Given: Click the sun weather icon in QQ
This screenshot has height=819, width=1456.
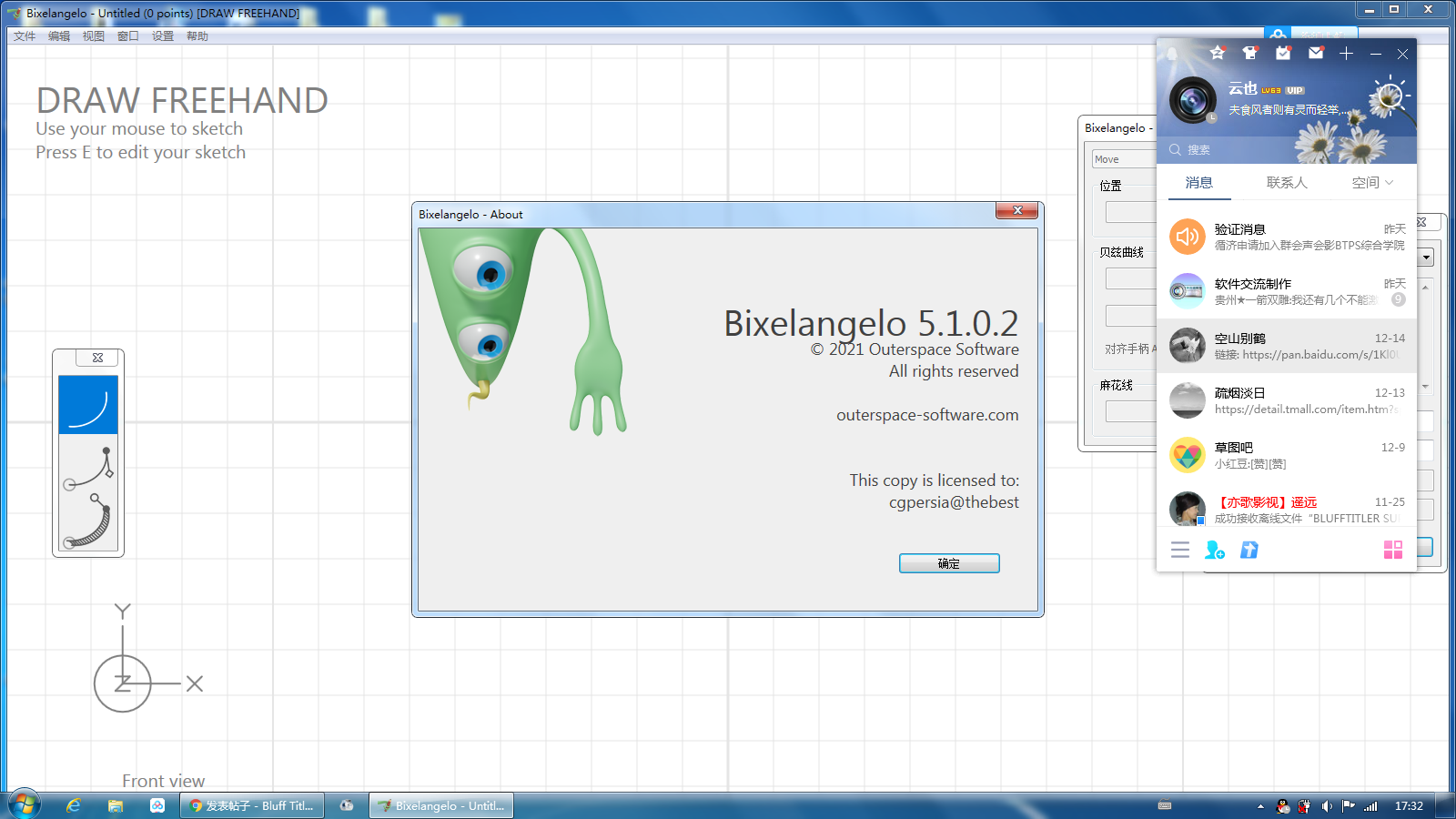Looking at the screenshot, I should (x=1389, y=97).
